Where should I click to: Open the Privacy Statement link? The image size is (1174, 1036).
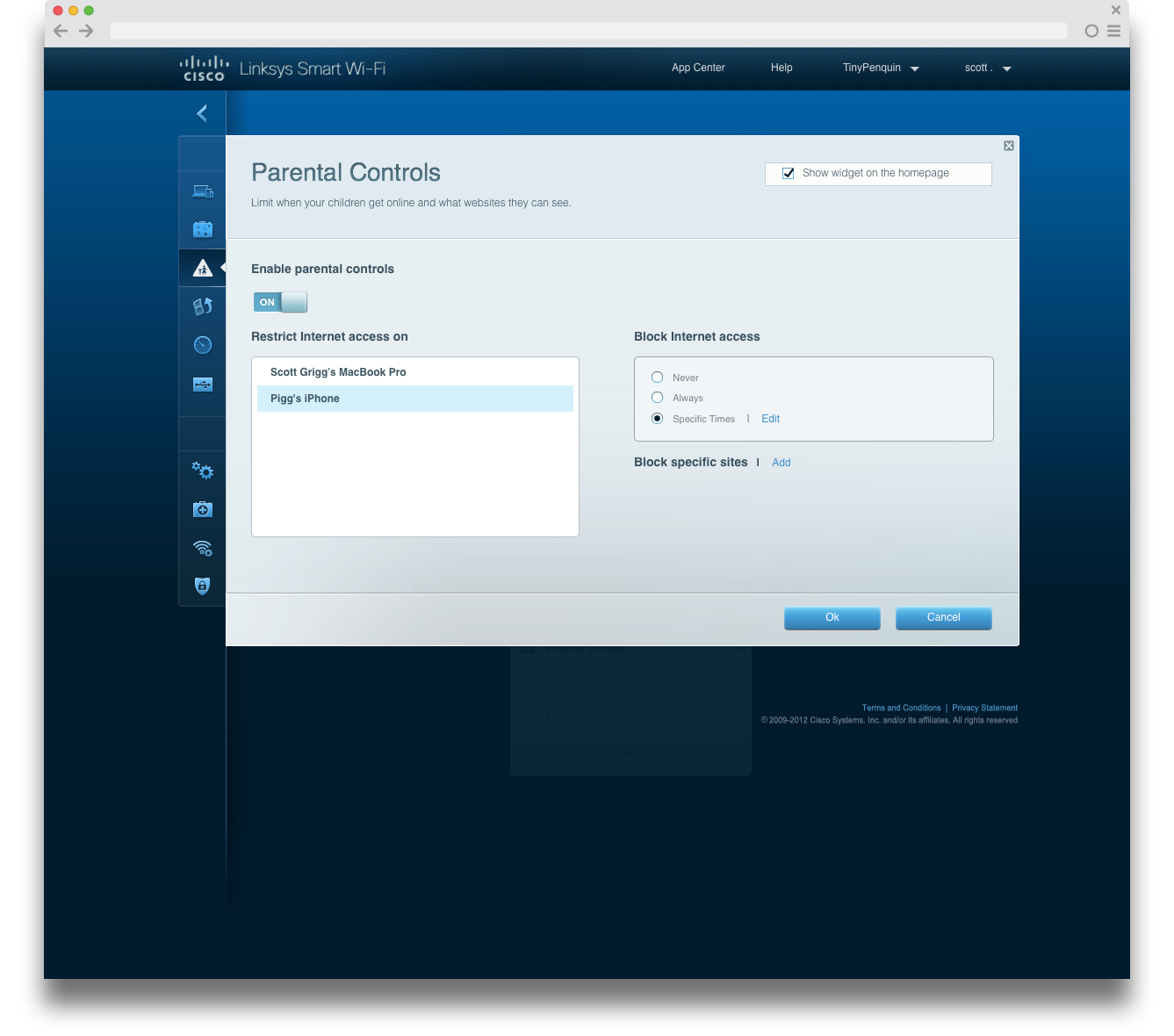click(x=984, y=708)
